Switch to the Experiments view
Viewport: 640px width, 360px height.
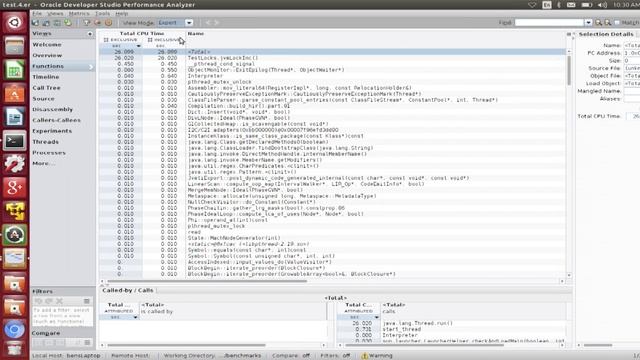[52, 131]
